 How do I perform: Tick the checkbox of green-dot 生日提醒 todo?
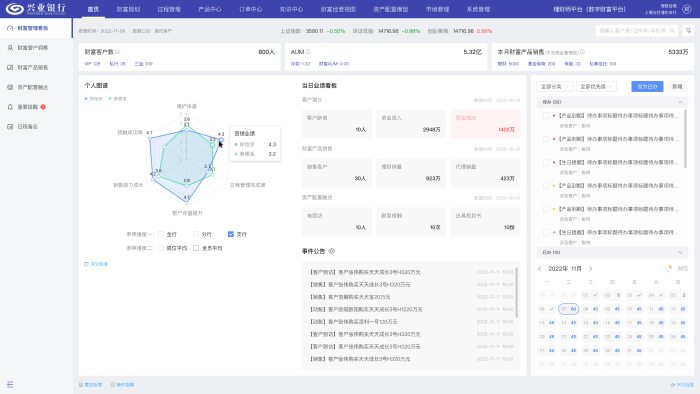point(546,232)
